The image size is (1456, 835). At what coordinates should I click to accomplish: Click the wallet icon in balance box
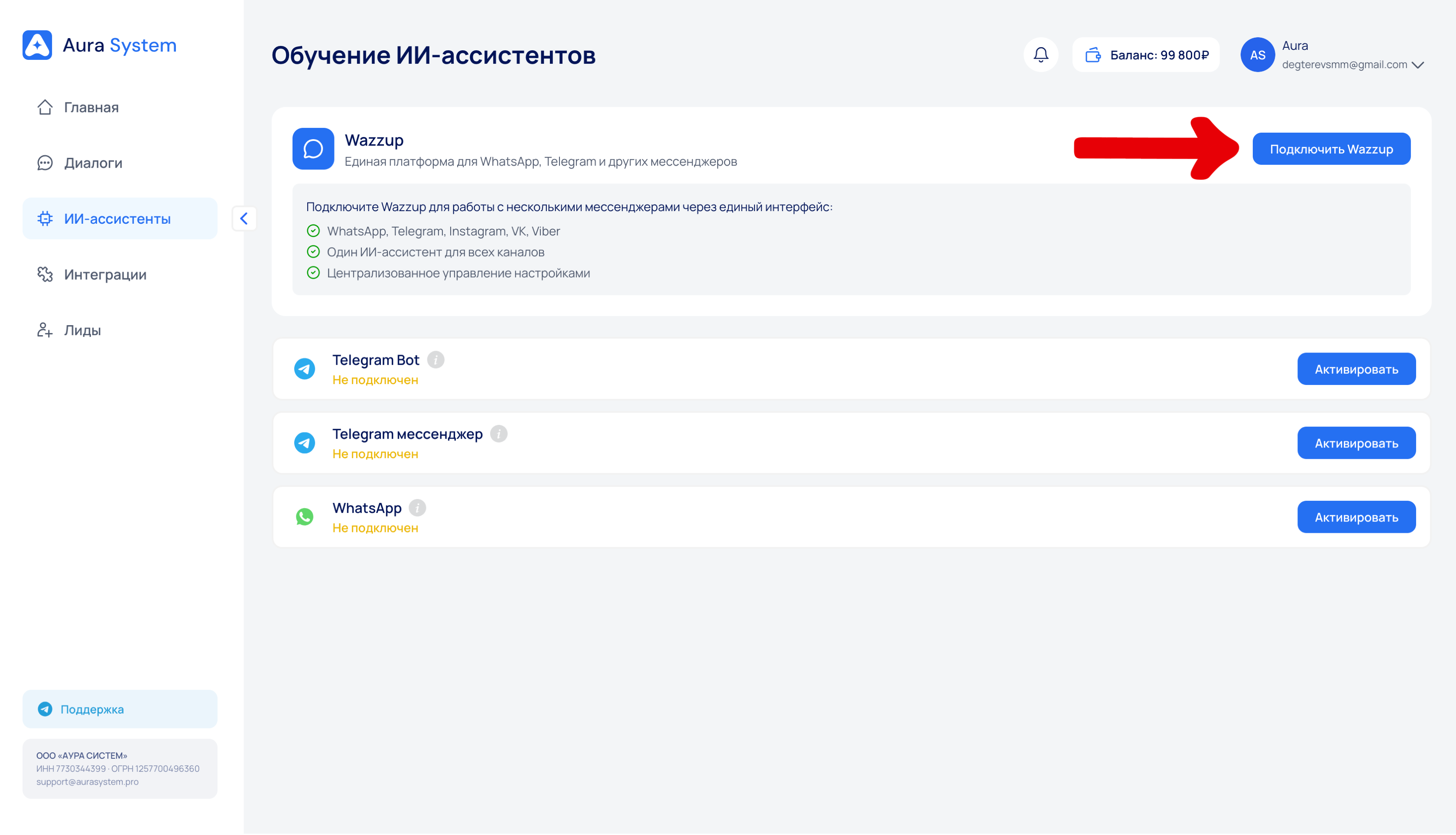[1093, 55]
